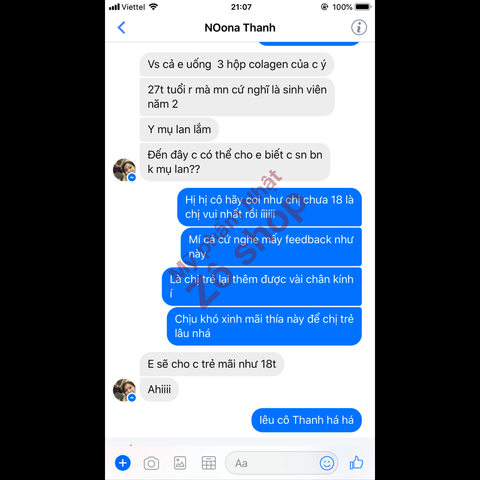The image size is (480, 480).
Task: Open the emoji smiley picker
Action: coord(327,463)
